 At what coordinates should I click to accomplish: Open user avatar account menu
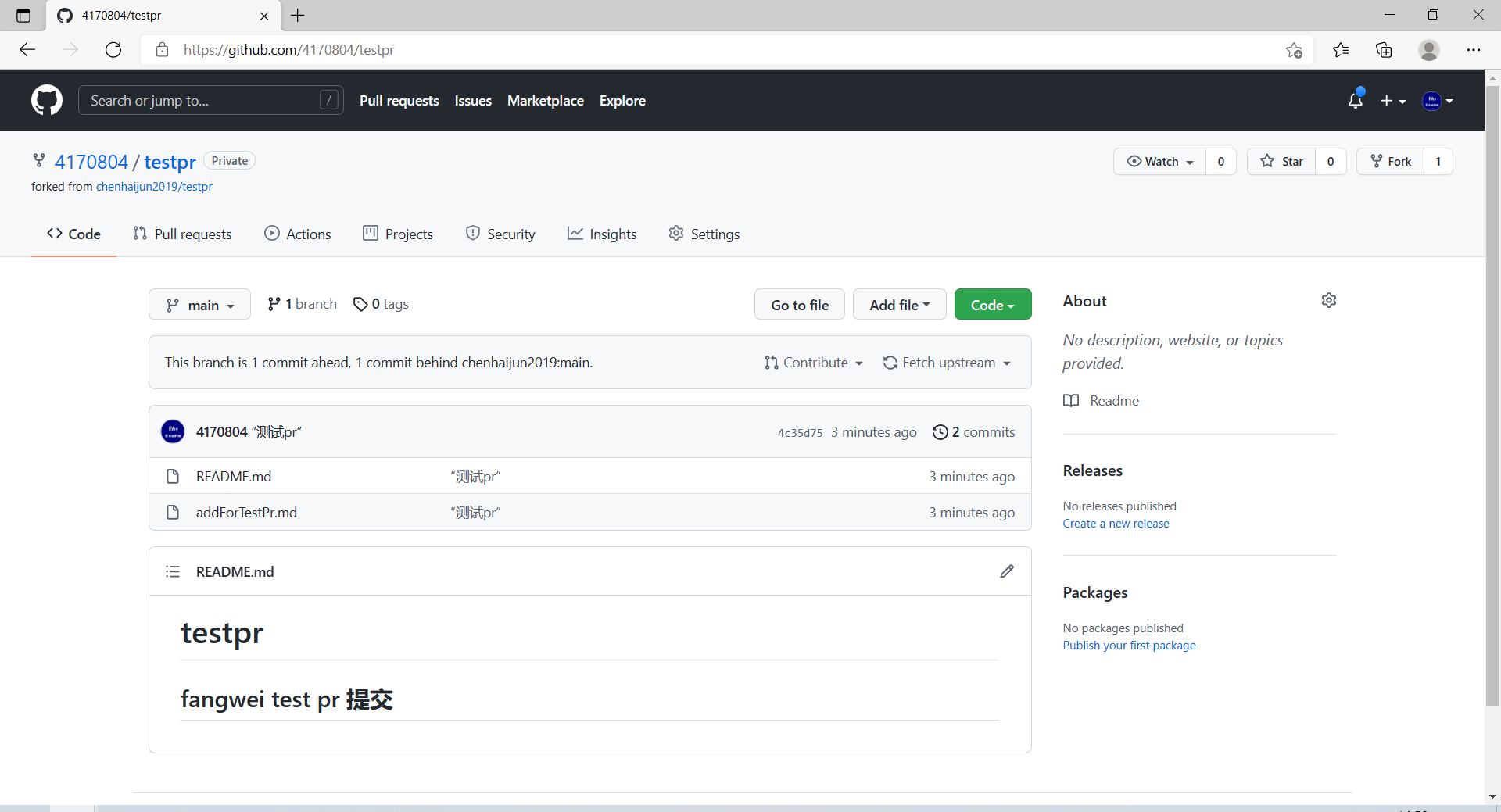(x=1438, y=101)
